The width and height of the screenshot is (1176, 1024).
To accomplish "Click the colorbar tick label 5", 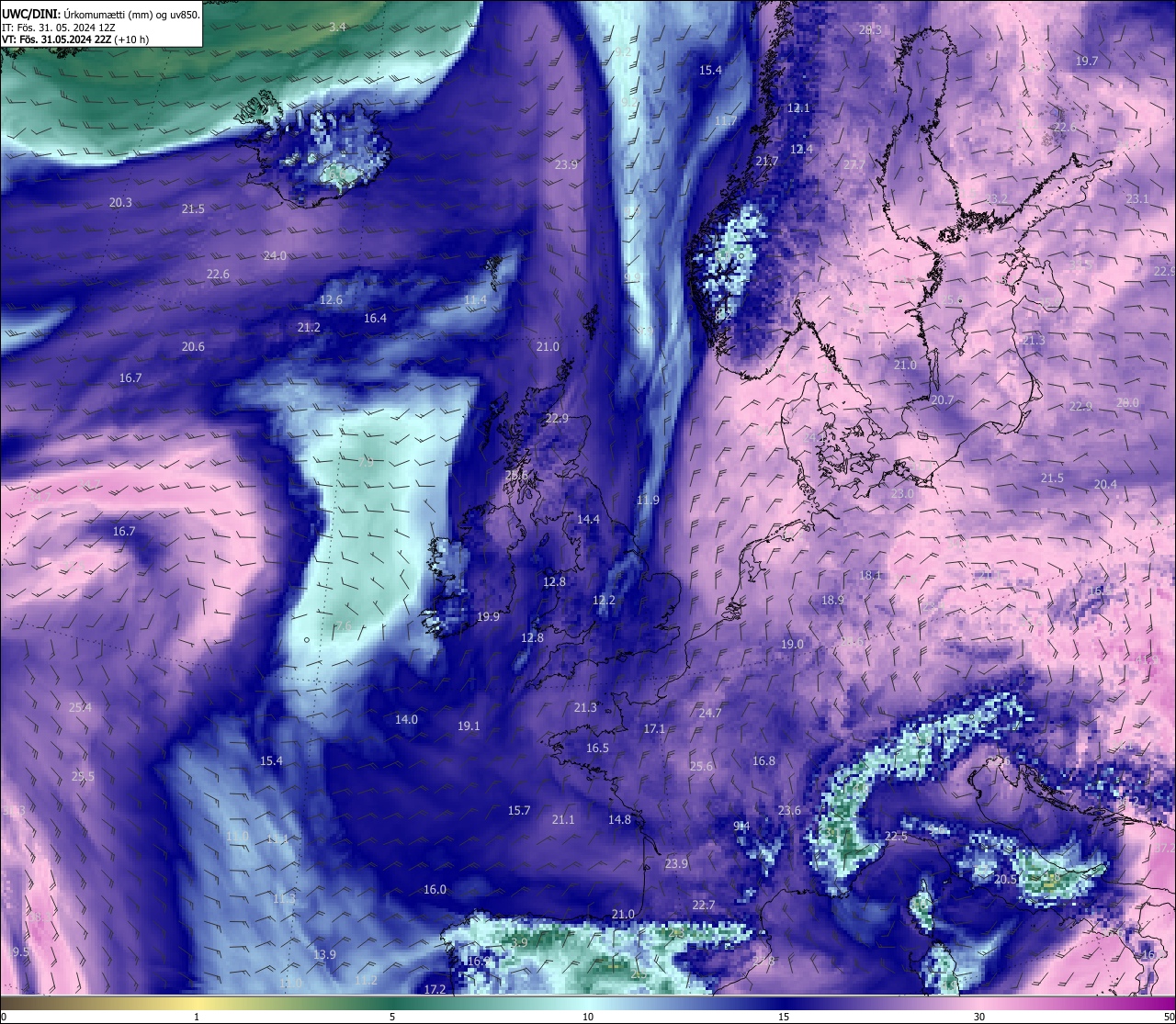I will pyautogui.click(x=392, y=1017).
